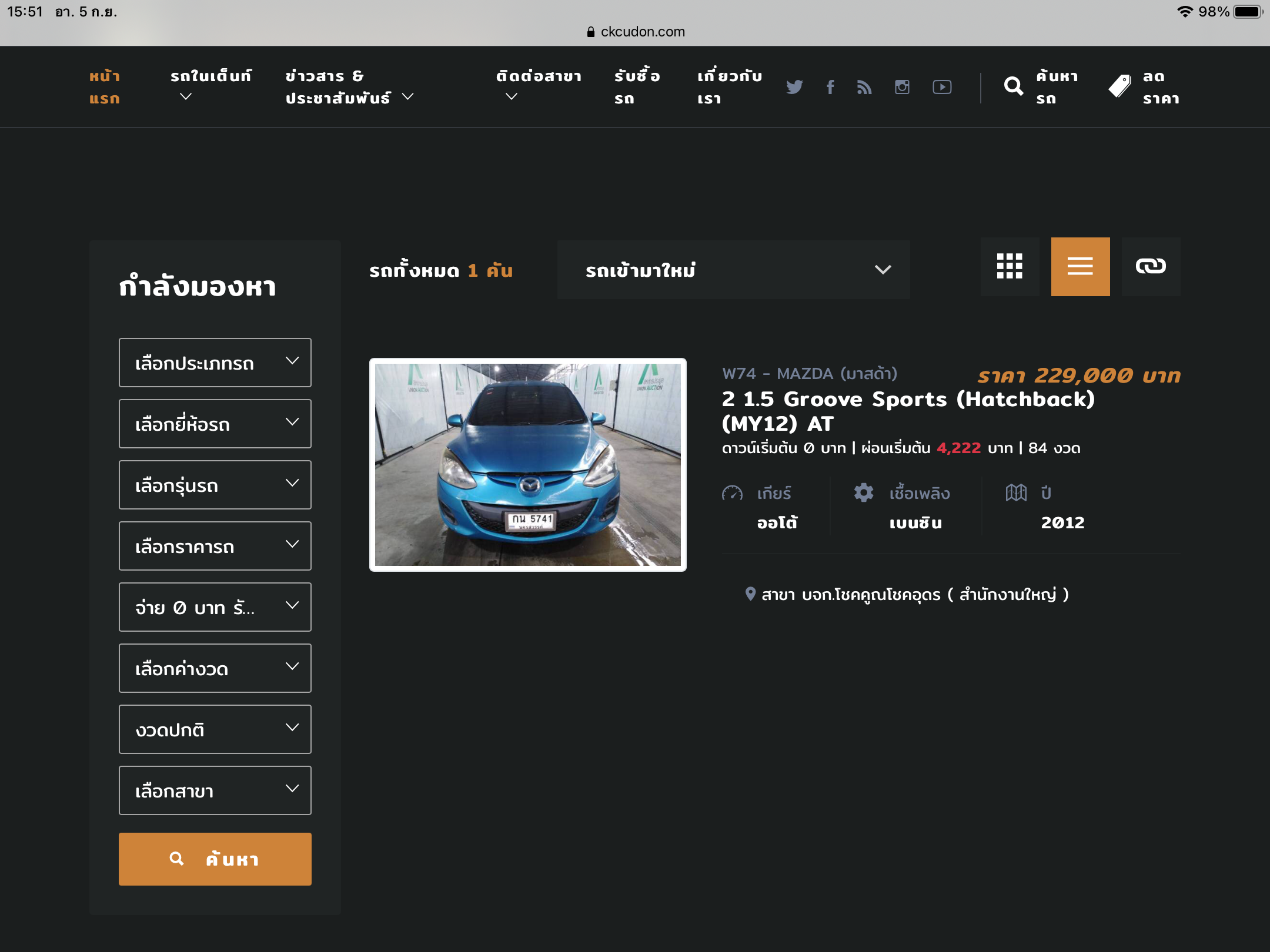Open the car brand dropdown เลือกยี่ห้อรถ
Screen dimensions: 1270x952
(215, 424)
